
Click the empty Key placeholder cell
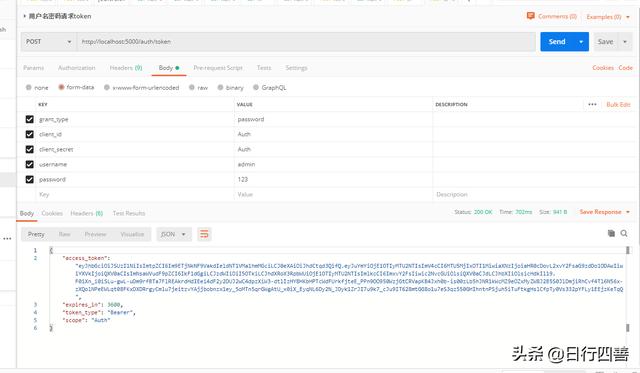pyautogui.click(x=135, y=195)
